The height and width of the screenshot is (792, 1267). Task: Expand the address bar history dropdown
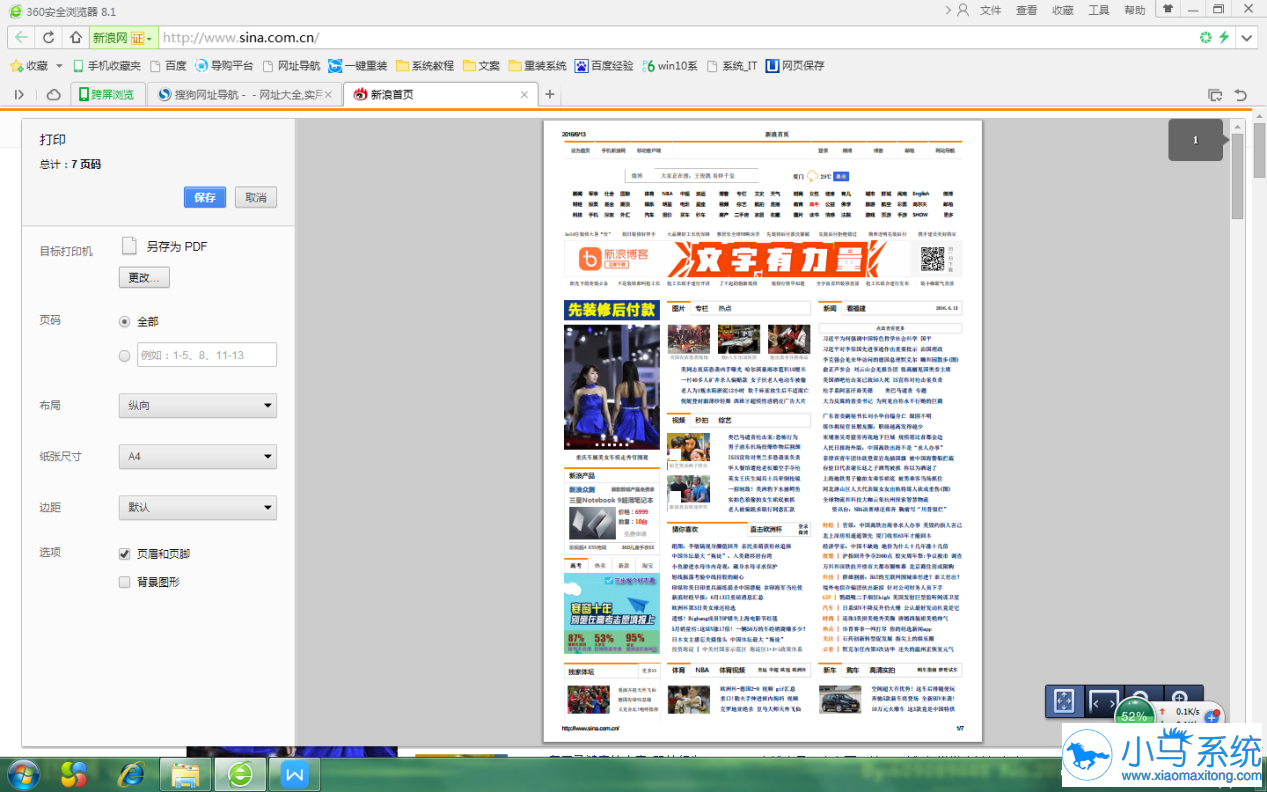click(1246, 38)
